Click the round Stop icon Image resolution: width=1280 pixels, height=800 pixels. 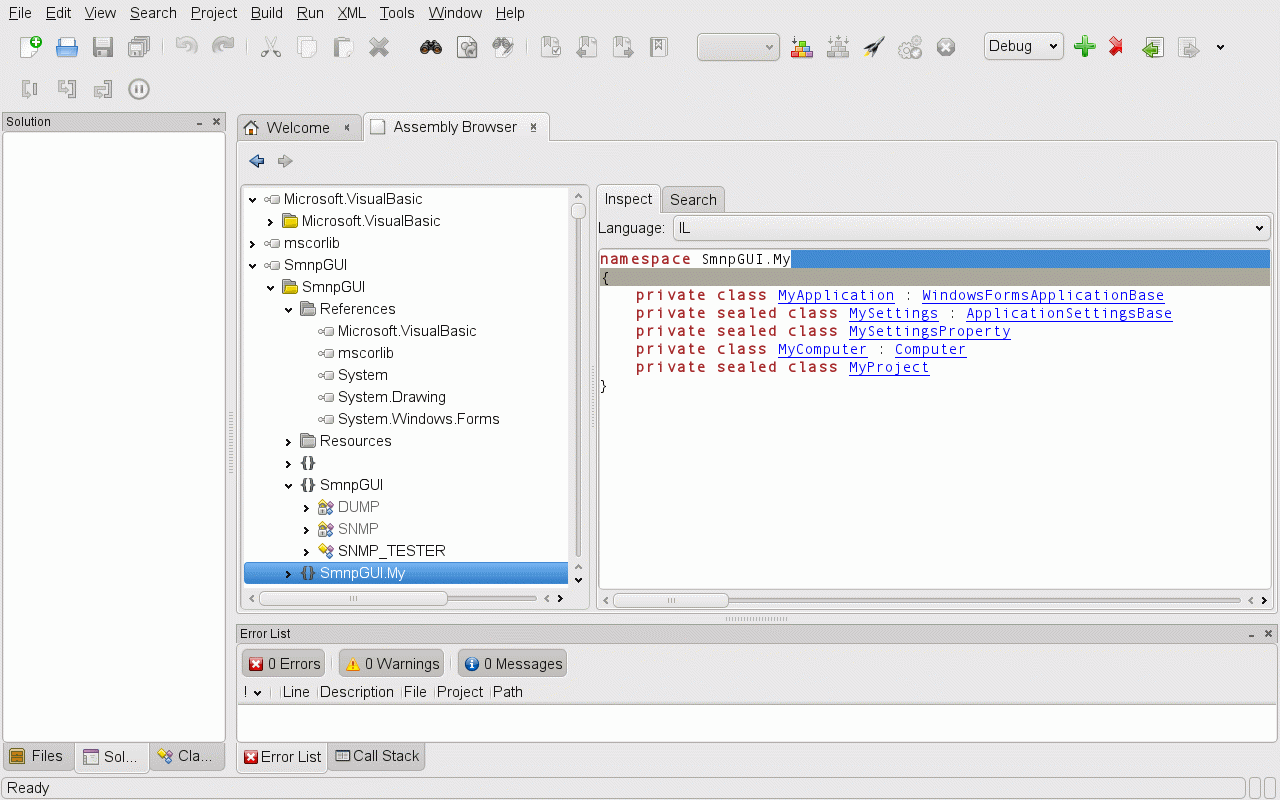[946, 47]
